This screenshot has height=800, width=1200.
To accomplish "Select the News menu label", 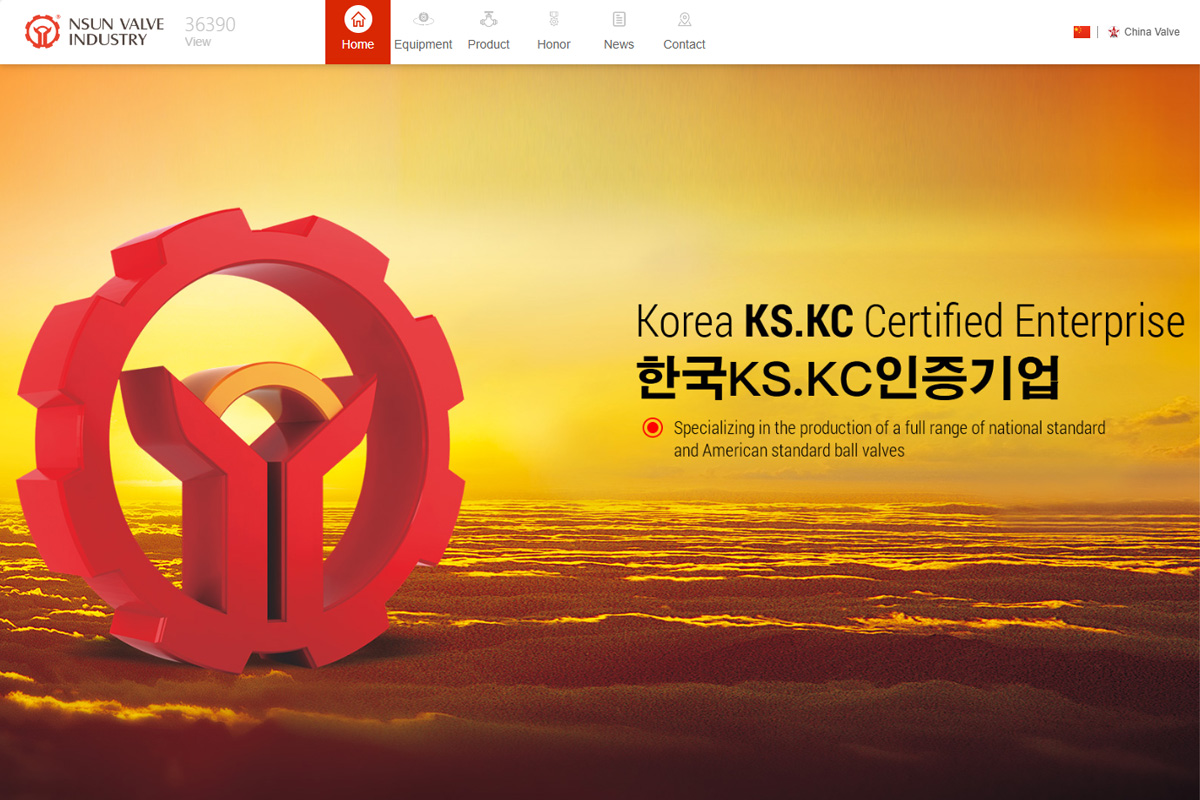I will point(619,44).
